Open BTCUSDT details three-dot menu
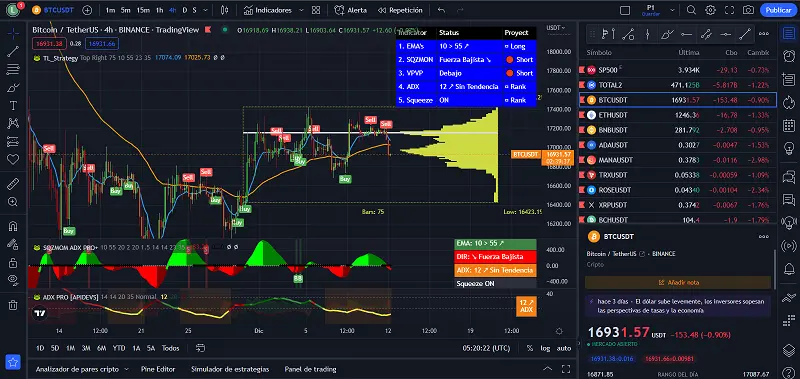Image resolution: width=800 pixels, height=379 pixels. point(764,237)
